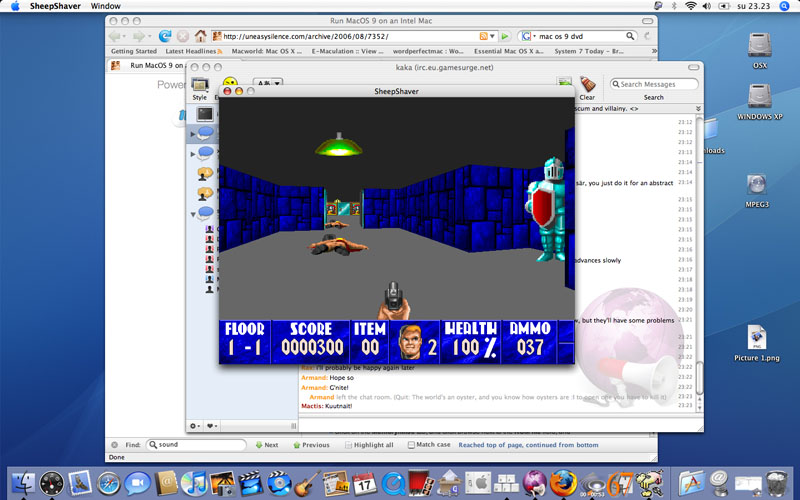This screenshot has height=500, width=800.
Task: Open QuickTime Player from the Dock
Action: click(x=393, y=483)
